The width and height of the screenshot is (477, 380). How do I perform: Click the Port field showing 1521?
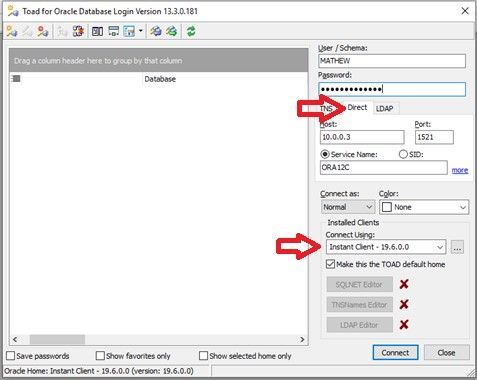coord(434,137)
